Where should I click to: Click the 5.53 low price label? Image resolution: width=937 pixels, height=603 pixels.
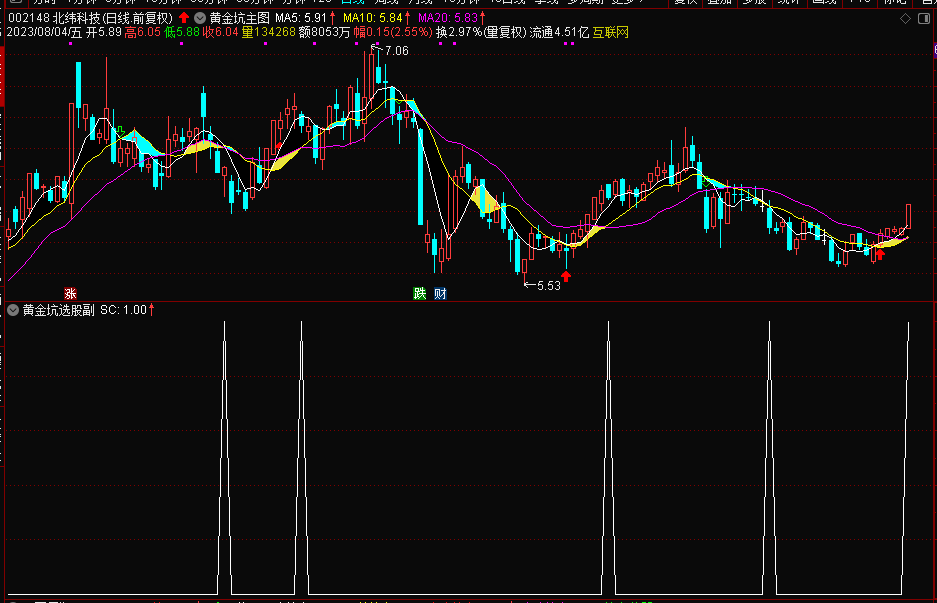coord(549,286)
